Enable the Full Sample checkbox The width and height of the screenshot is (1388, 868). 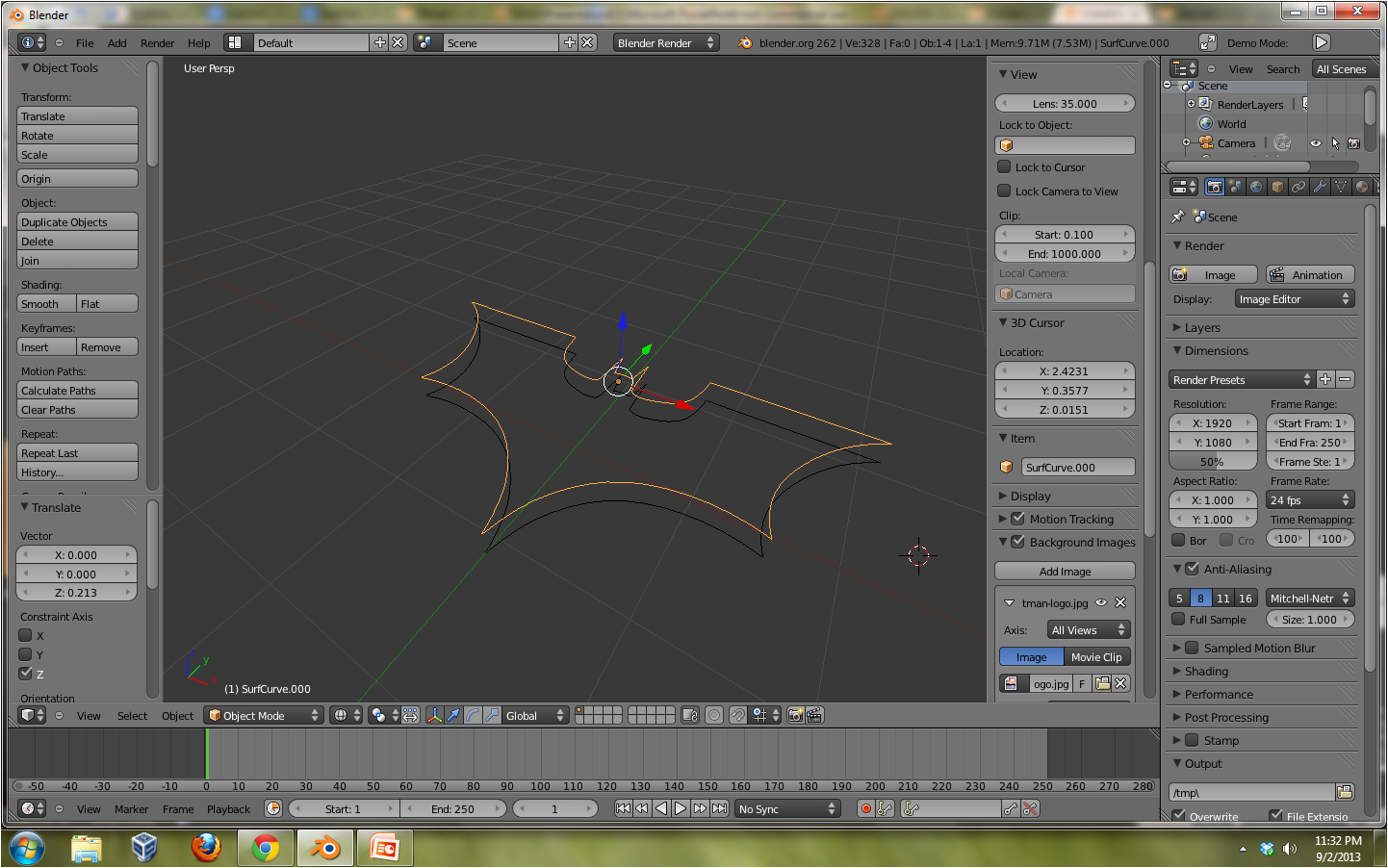[1178, 620]
